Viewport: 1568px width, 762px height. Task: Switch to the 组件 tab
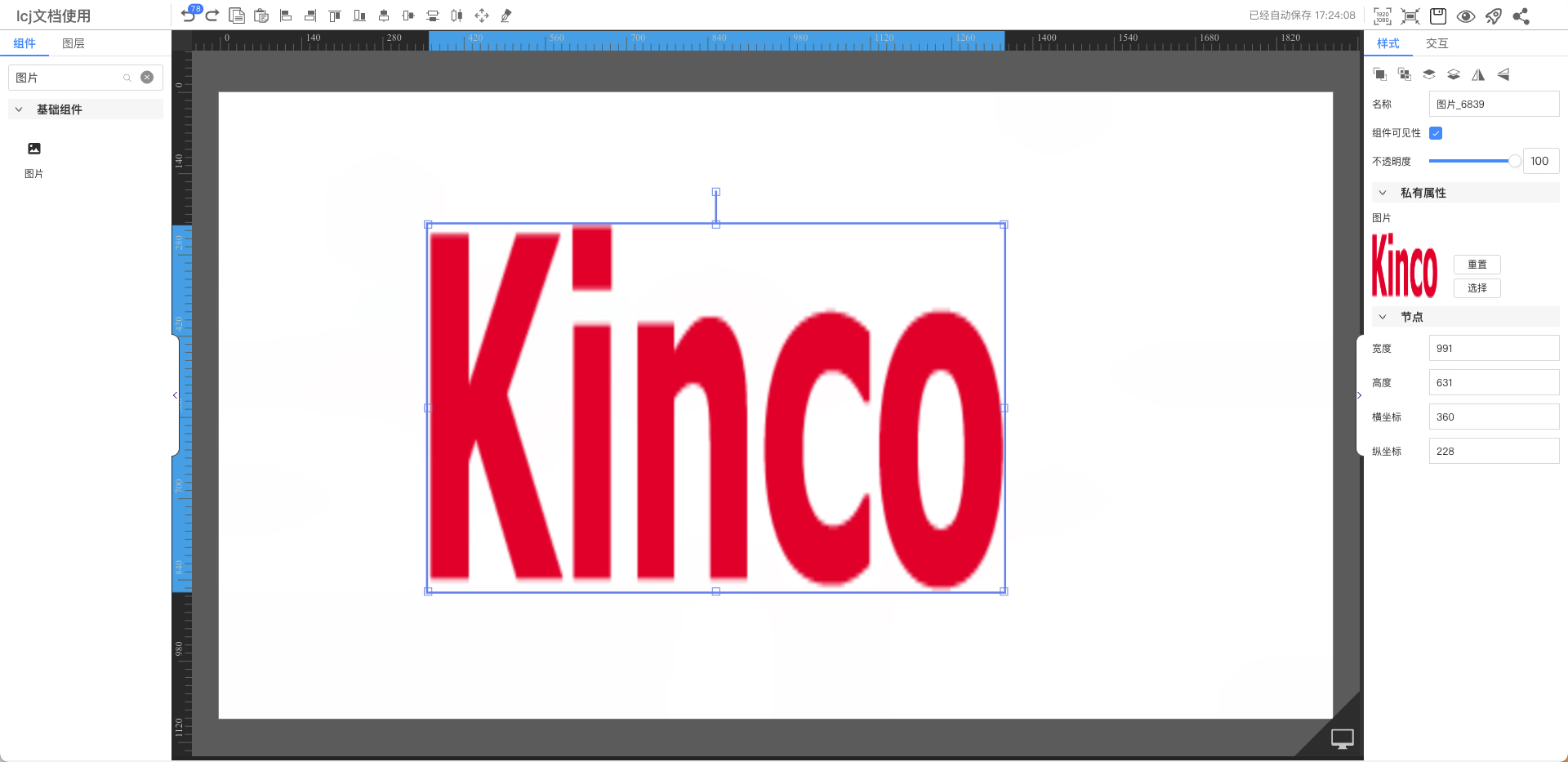(24, 43)
